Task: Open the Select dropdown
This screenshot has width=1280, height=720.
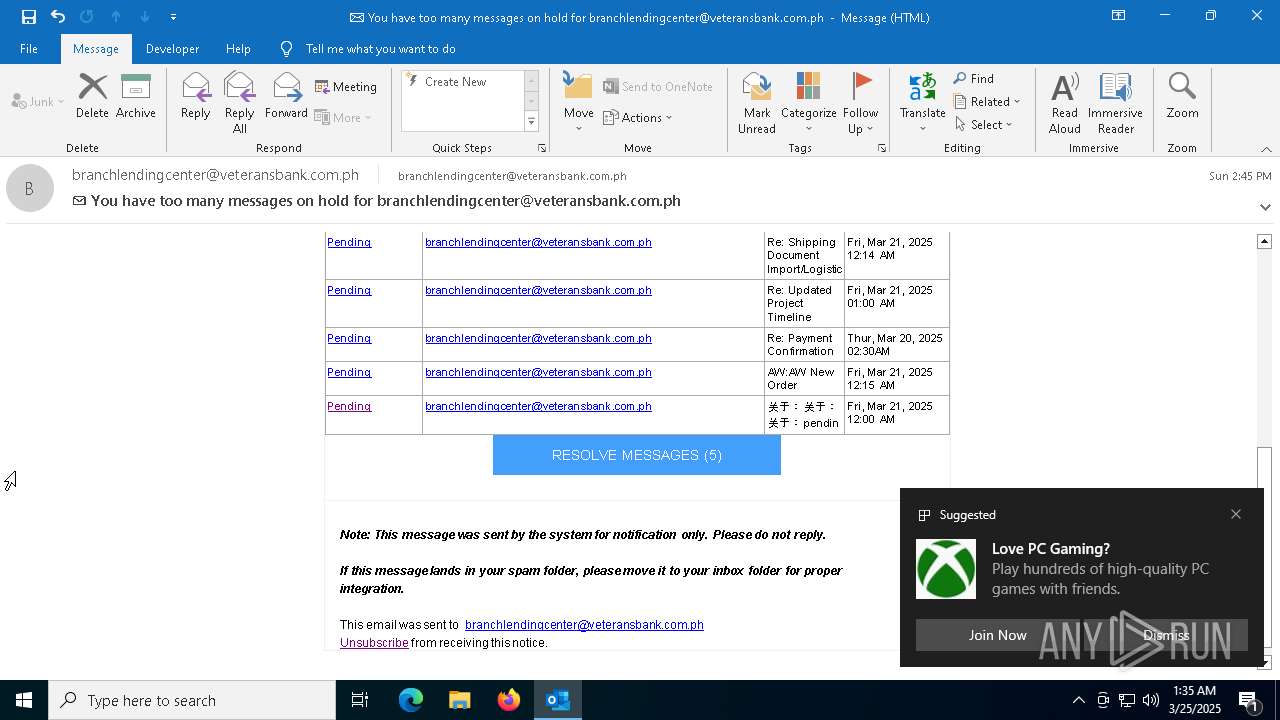Action: point(984,125)
